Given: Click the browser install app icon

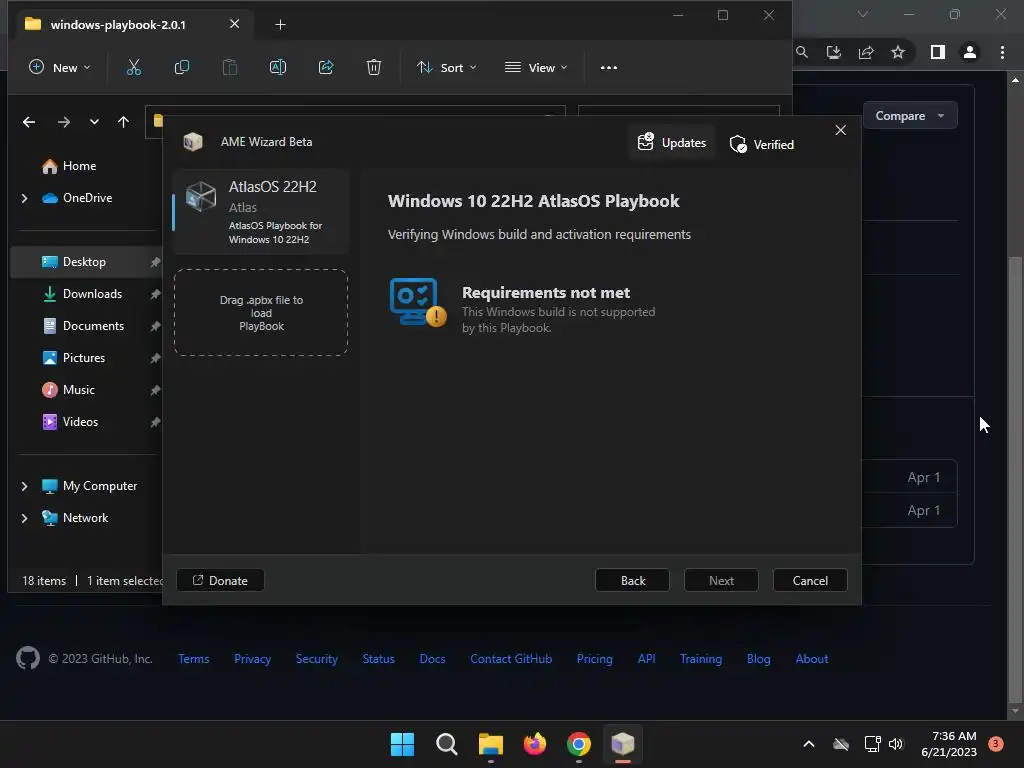Looking at the screenshot, I should [833, 52].
